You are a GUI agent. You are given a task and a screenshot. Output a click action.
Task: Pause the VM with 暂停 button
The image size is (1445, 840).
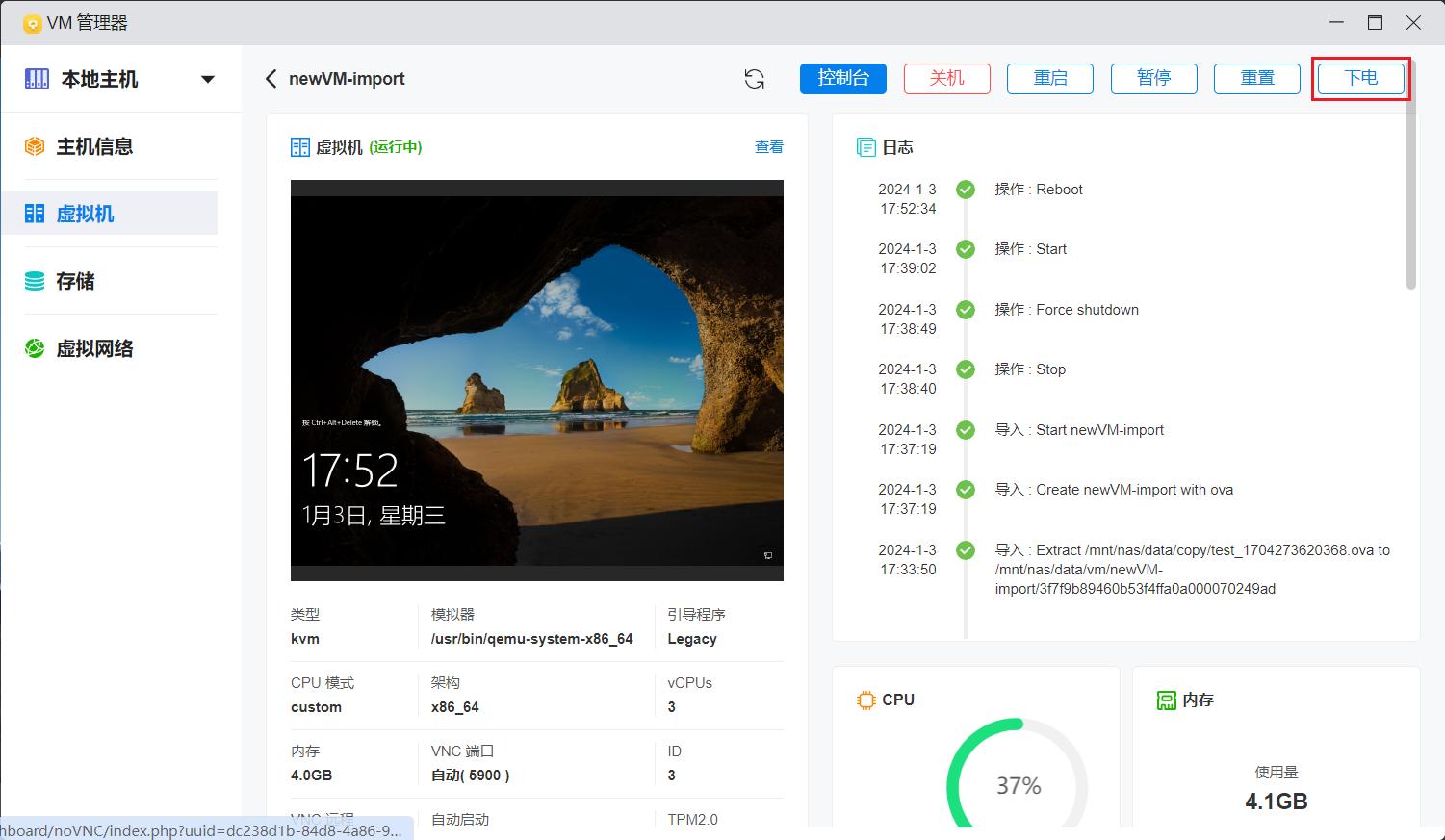pyautogui.click(x=1154, y=79)
